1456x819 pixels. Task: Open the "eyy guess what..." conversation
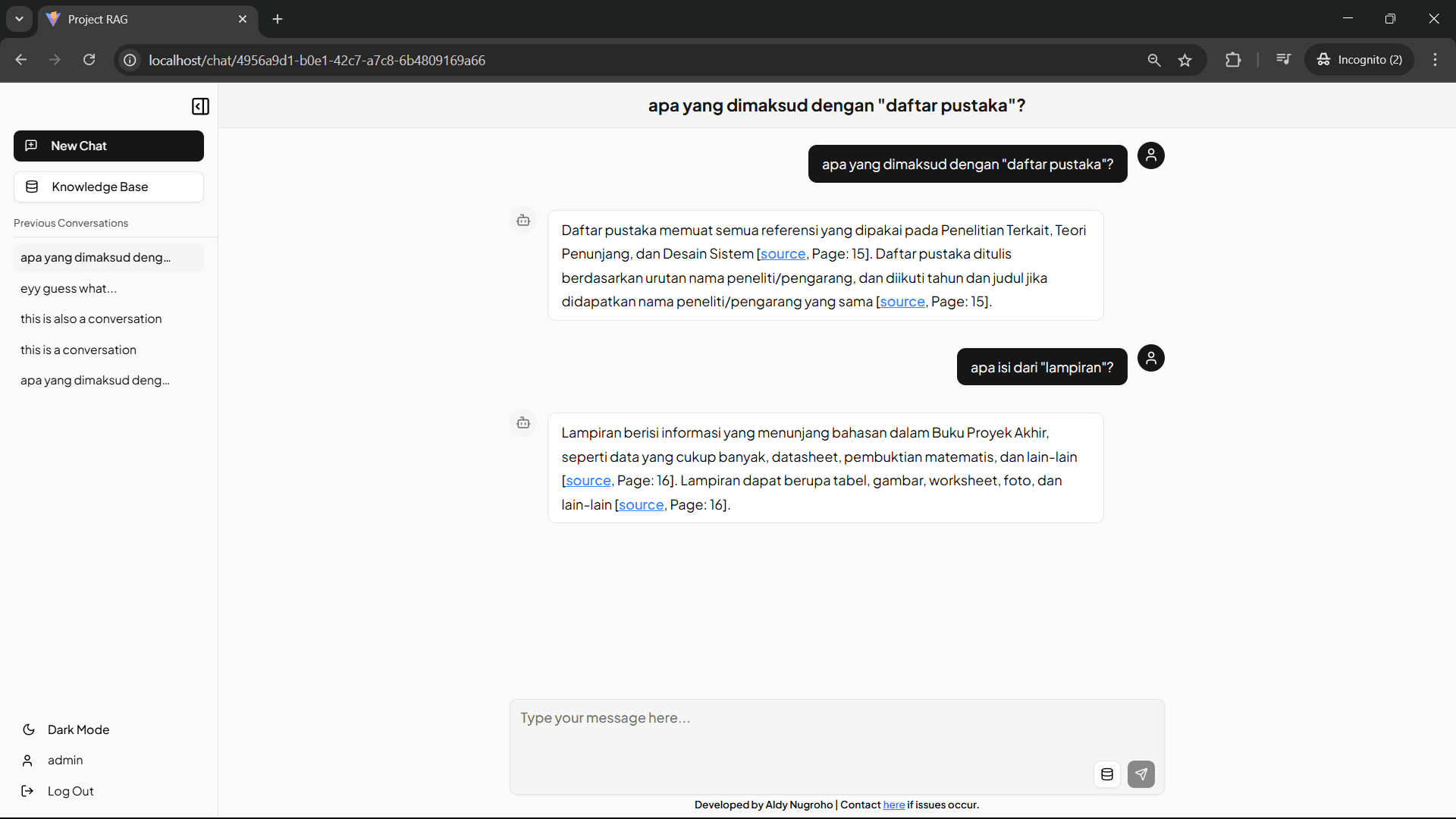point(68,288)
